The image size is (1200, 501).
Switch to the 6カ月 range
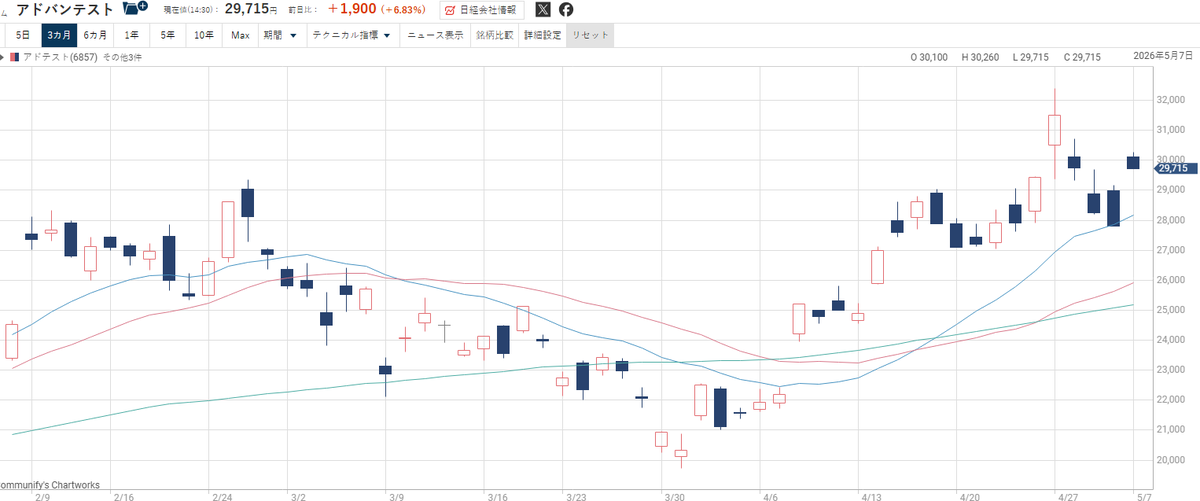tap(97, 35)
